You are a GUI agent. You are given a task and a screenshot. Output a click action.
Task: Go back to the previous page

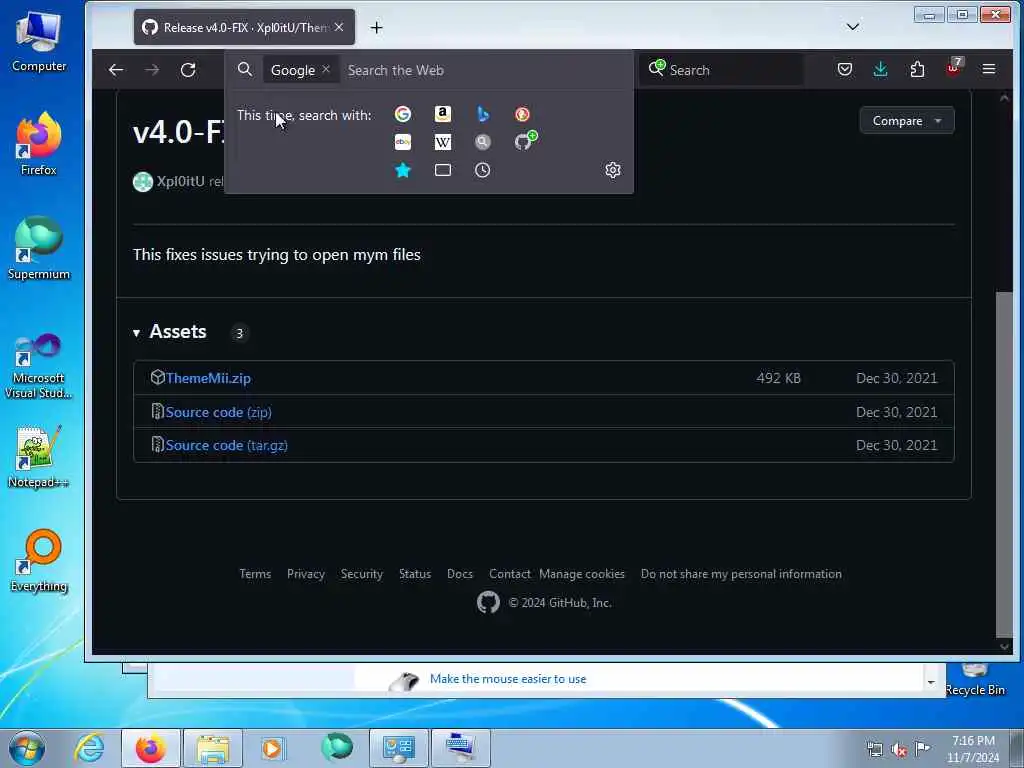116,70
